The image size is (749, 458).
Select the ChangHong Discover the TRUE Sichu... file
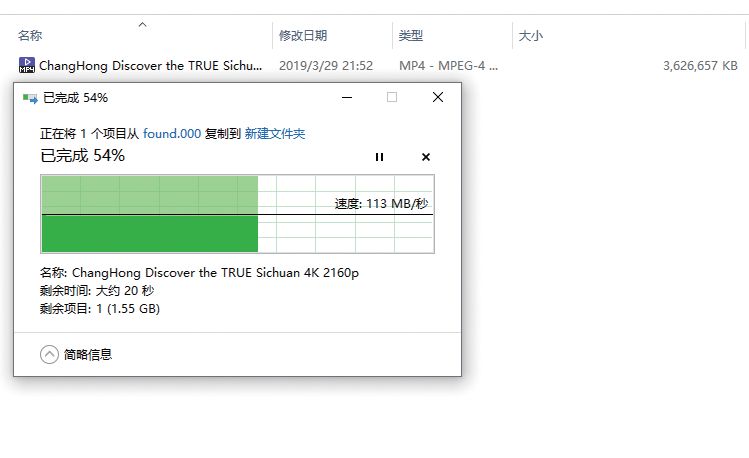[x=150, y=65]
